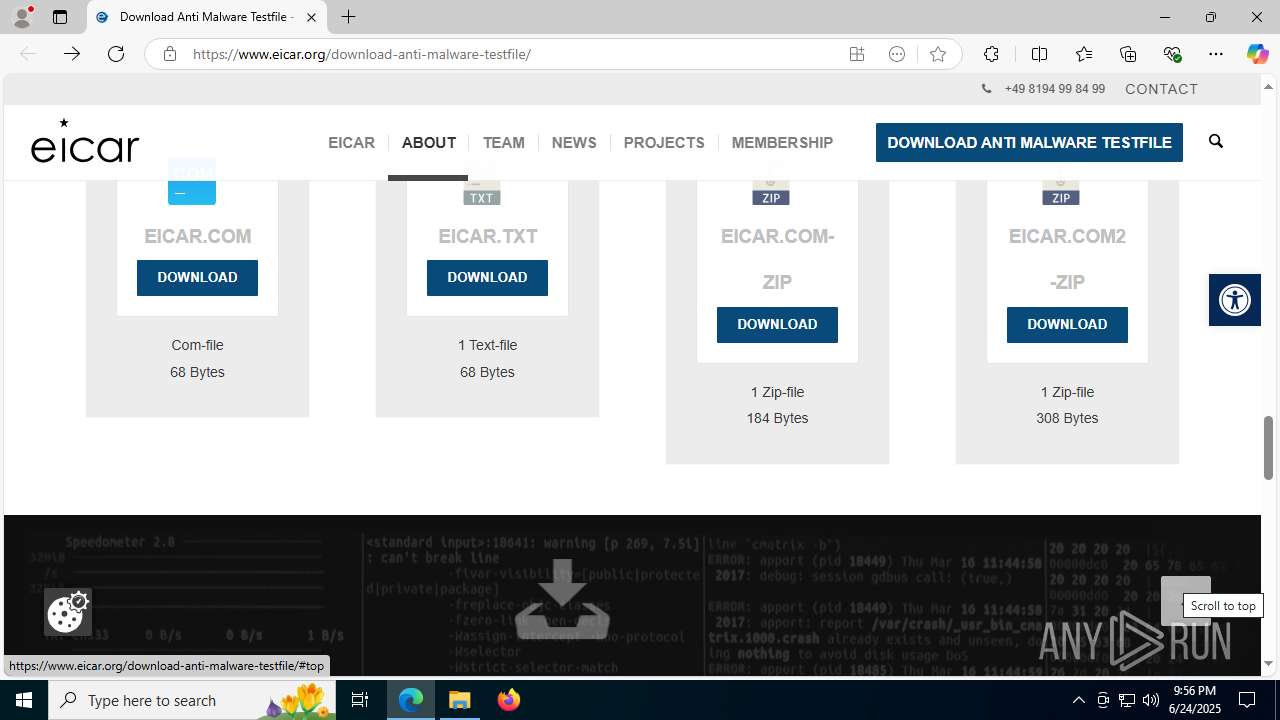1280x720 pixels.
Task: Click the page vertical scrollbar thumb
Action: pyautogui.click(x=1269, y=447)
